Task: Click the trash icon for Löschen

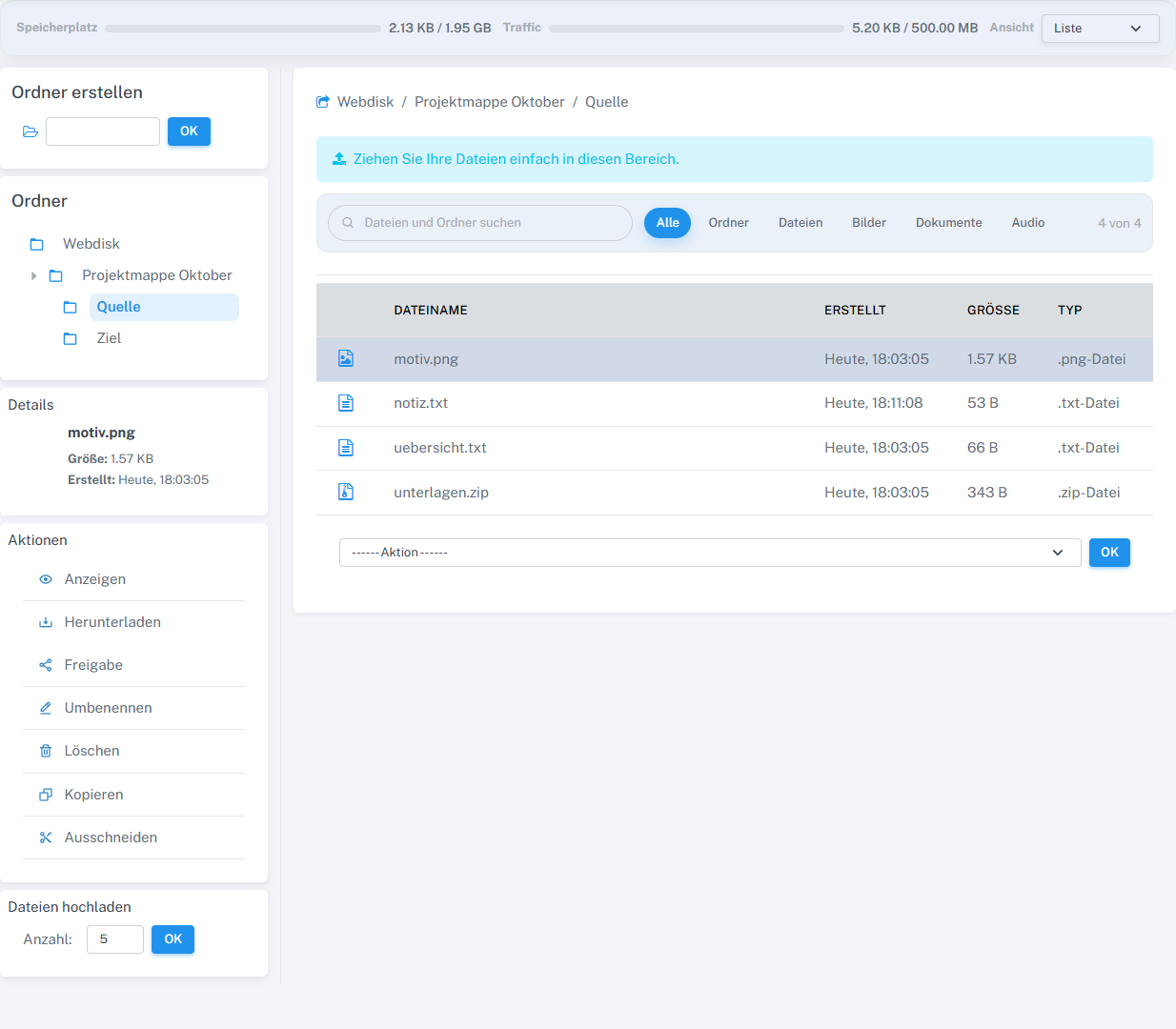Action: pos(46,751)
